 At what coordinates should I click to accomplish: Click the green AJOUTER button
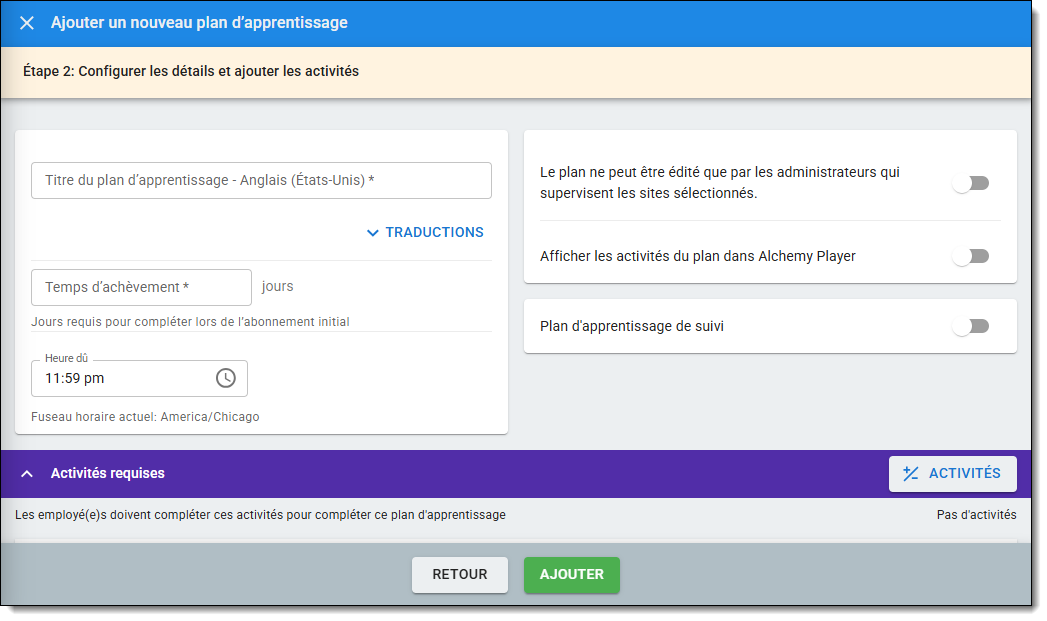[571, 575]
